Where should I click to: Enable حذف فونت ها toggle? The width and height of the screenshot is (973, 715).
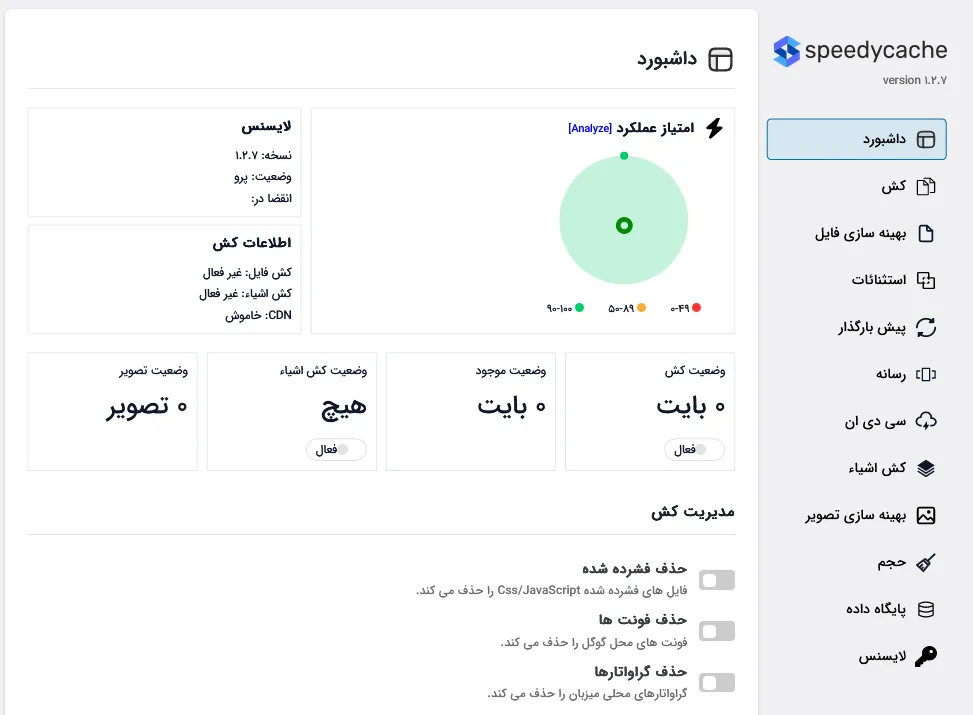[x=717, y=631]
